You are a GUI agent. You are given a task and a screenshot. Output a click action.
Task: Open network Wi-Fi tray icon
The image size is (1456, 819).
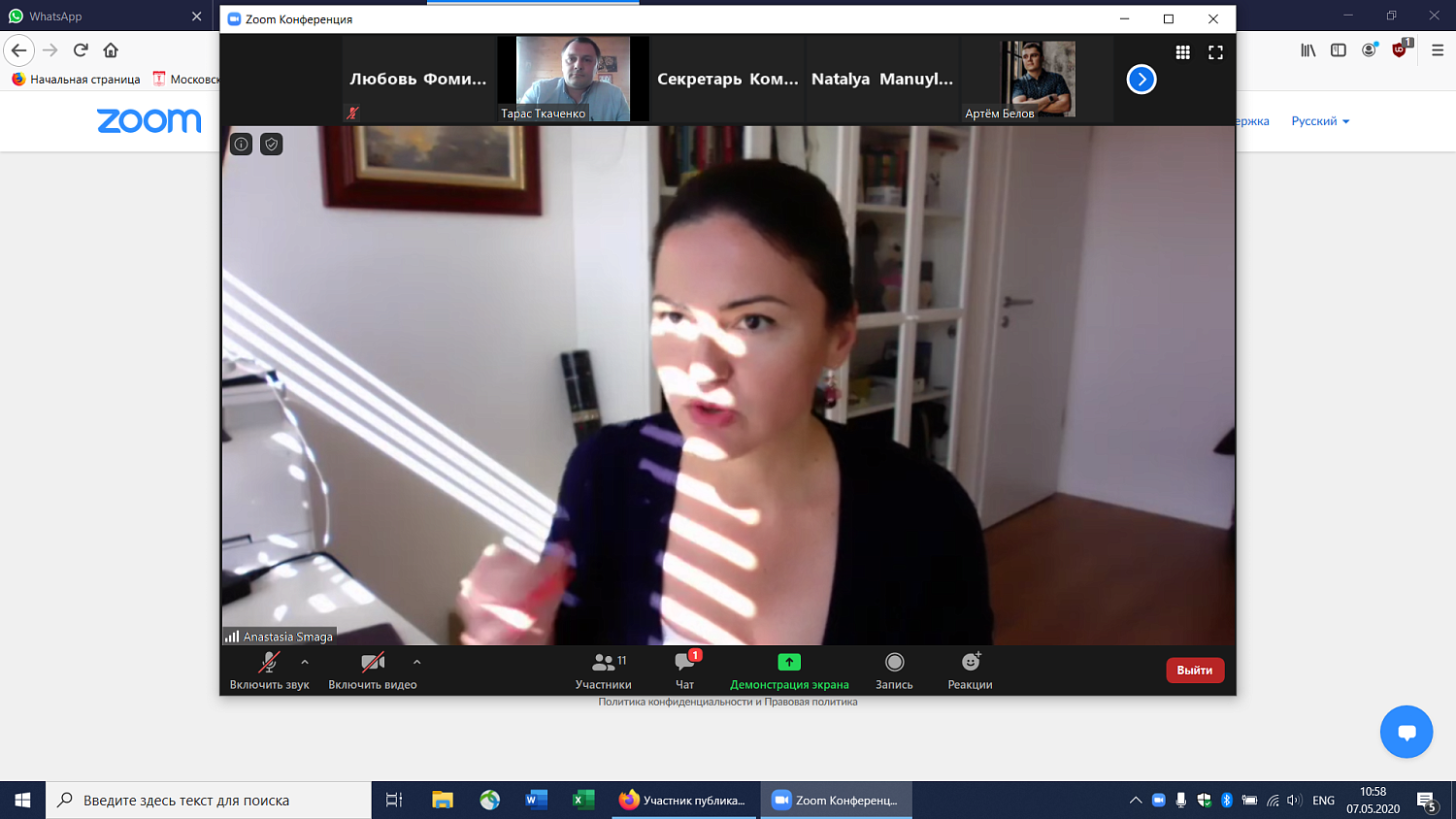[1273, 801]
